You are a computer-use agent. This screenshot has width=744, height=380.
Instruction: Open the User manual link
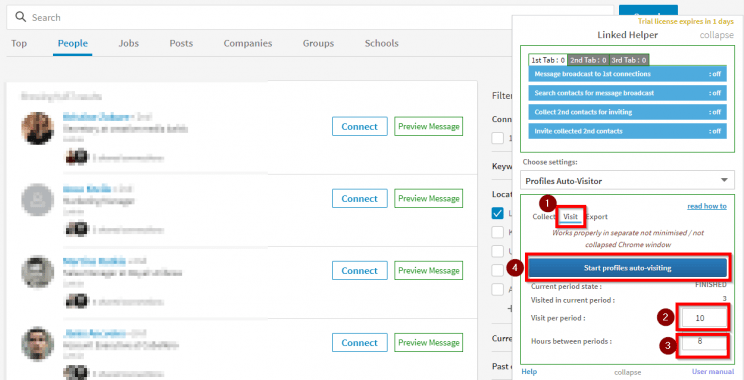coord(713,372)
